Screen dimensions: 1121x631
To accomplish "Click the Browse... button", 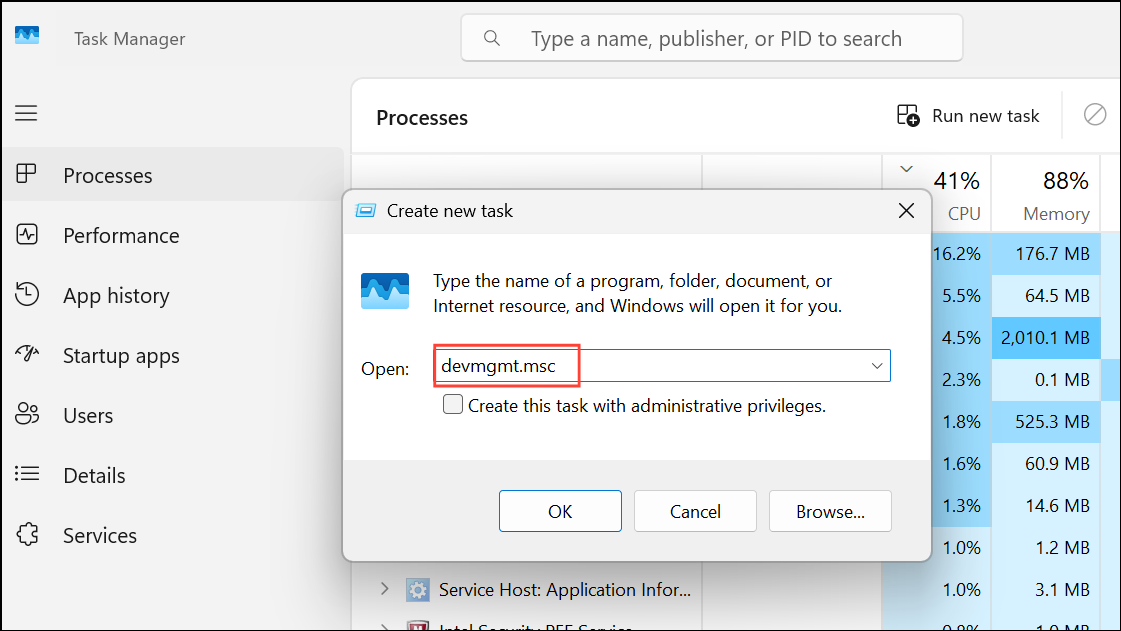I will pyautogui.click(x=830, y=511).
